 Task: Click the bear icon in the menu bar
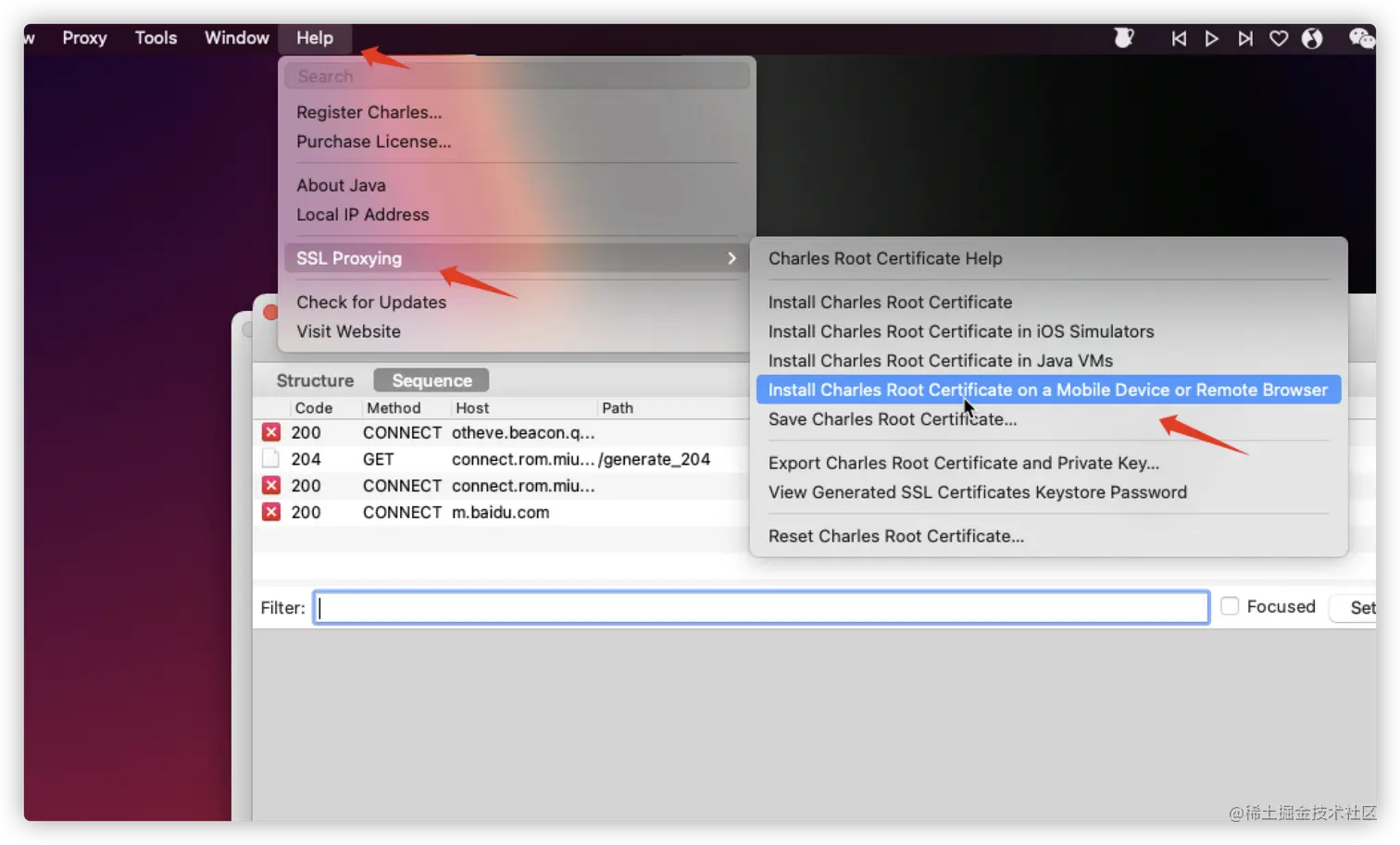[1123, 38]
